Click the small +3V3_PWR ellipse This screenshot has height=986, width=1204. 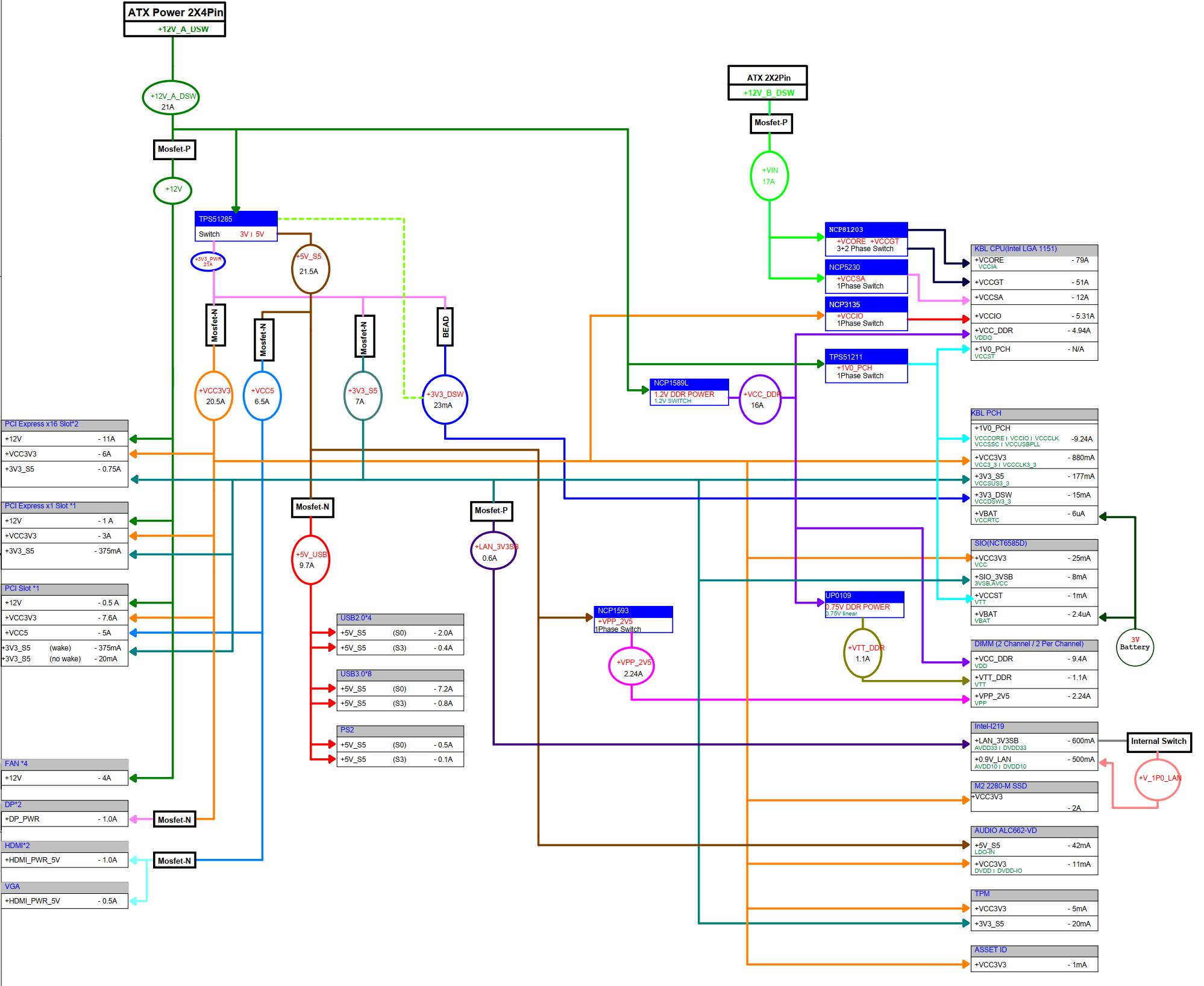(208, 261)
